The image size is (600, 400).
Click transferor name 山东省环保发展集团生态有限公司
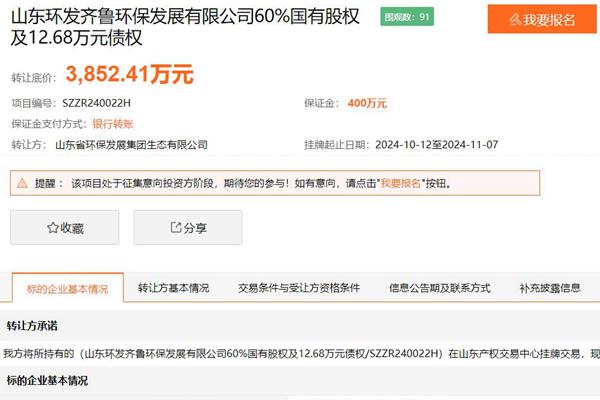(x=131, y=145)
